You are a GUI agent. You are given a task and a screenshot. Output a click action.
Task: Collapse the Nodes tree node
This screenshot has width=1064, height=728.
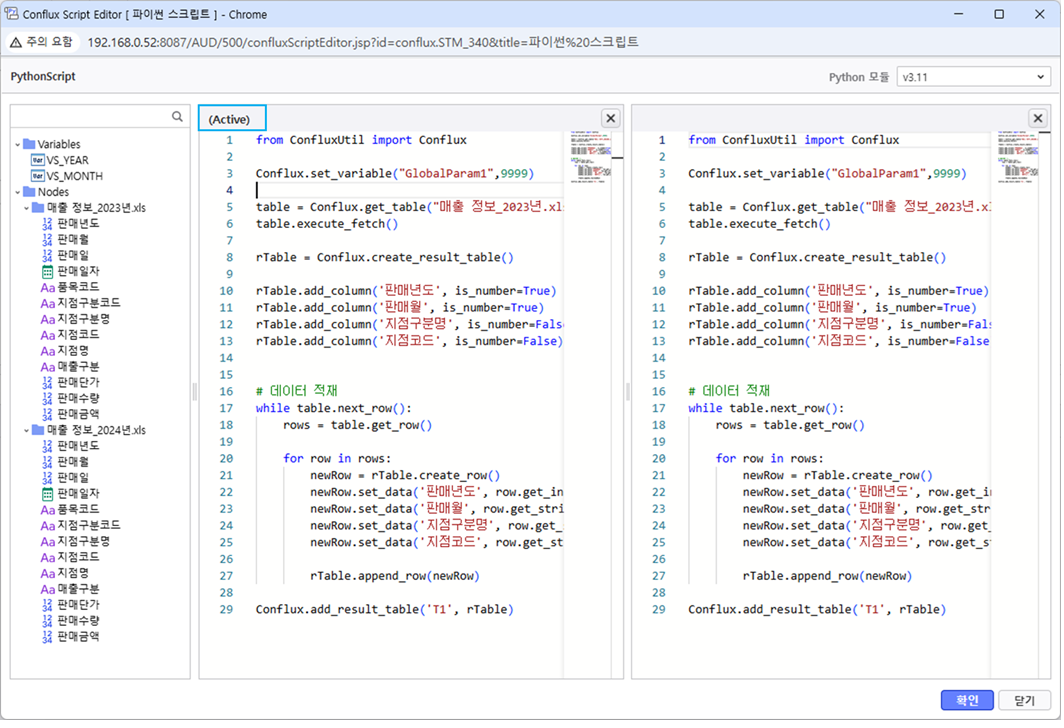pos(18,192)
